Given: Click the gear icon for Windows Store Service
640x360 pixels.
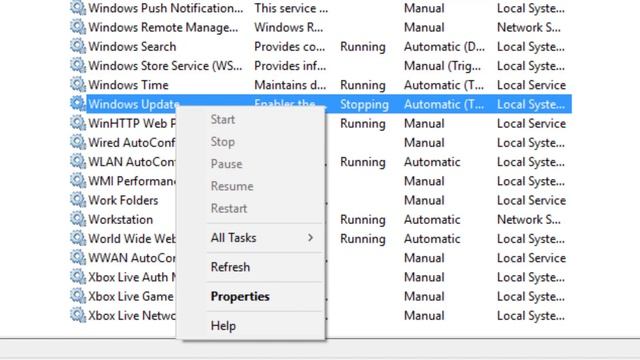Looking at the screenshot, I should pos(78,65).
